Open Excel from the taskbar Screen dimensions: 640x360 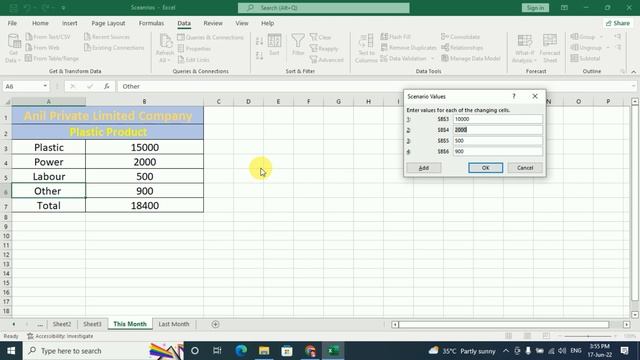click(x=333, y=351)
